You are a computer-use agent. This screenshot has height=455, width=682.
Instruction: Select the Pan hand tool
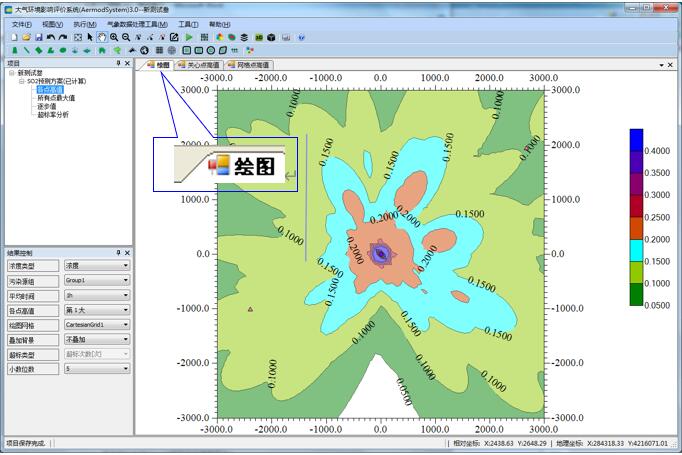[102, 37]
